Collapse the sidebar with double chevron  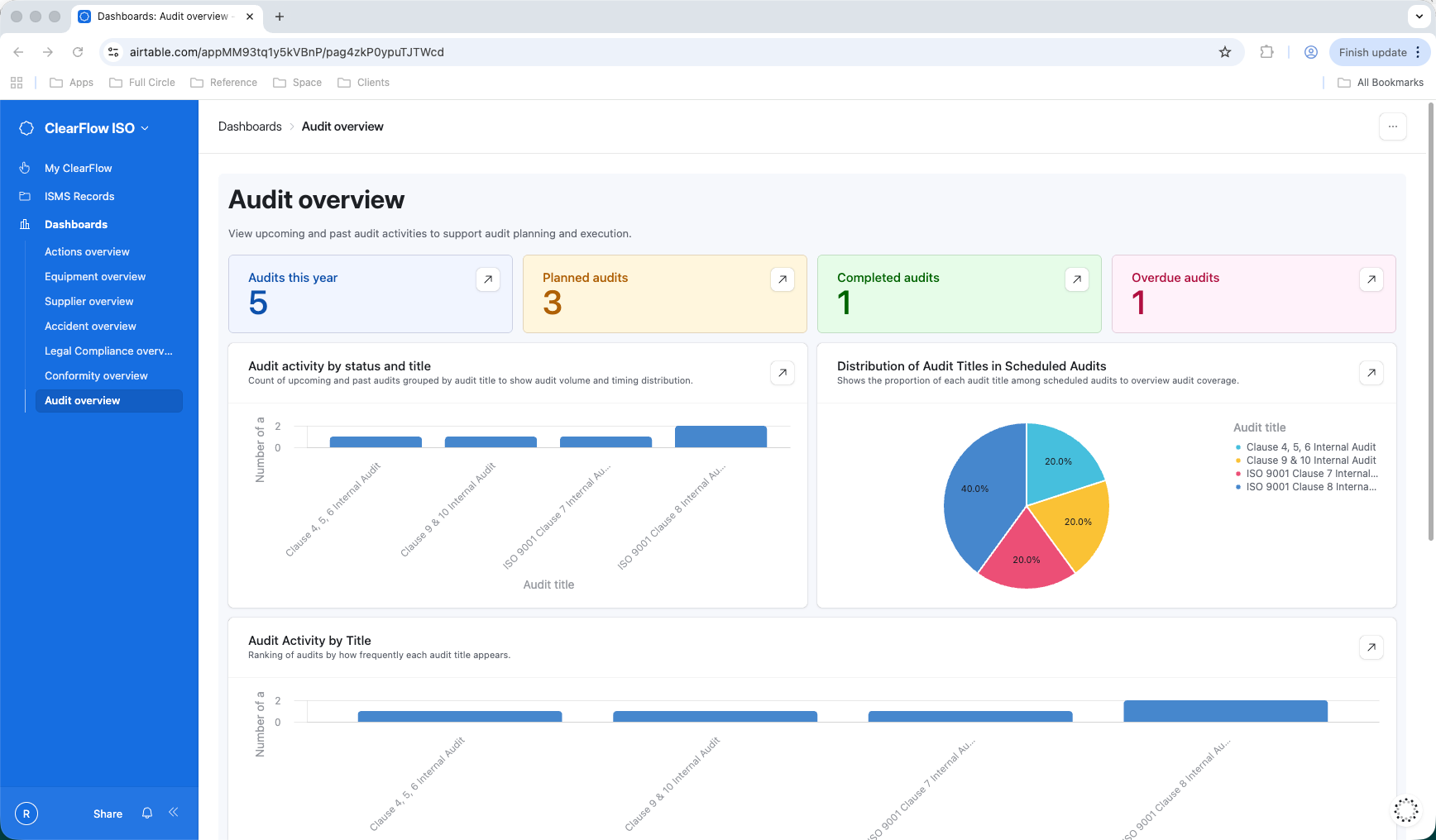click(174, 813)
